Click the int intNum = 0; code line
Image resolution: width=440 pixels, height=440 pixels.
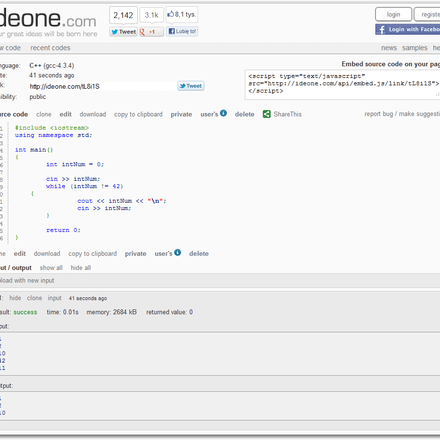pos(75,164)
